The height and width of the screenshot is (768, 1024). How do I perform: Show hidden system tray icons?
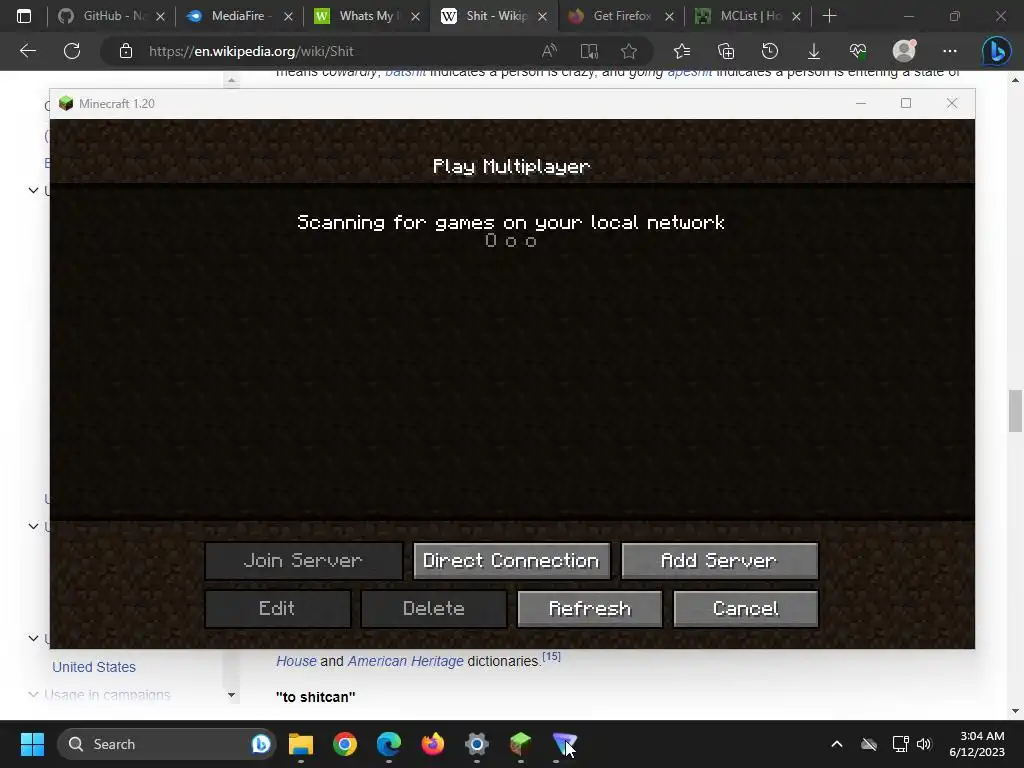coord(837,744)
